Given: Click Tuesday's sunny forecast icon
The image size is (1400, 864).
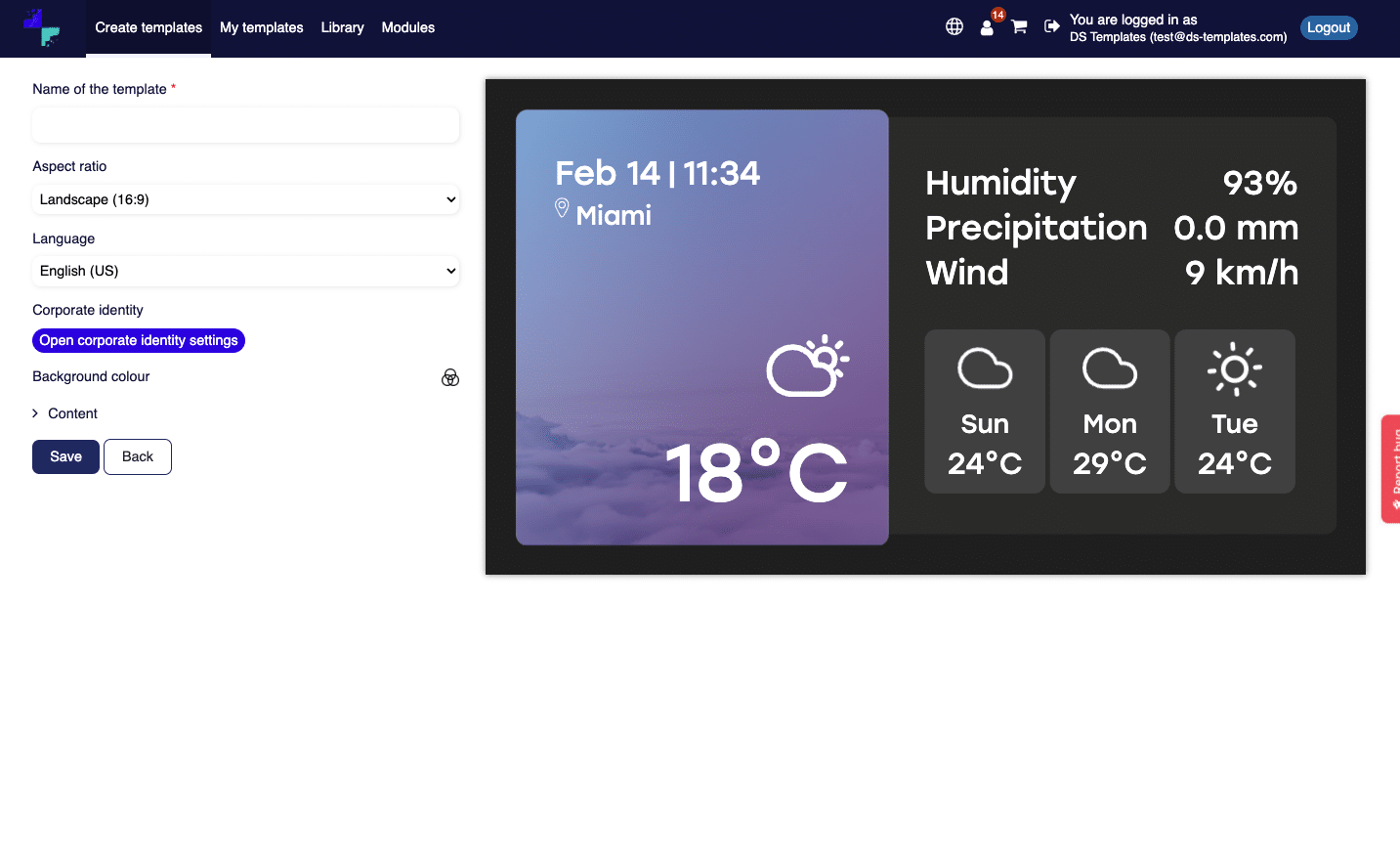Looking at the screenshot, I should click(x=1234, y=369).
